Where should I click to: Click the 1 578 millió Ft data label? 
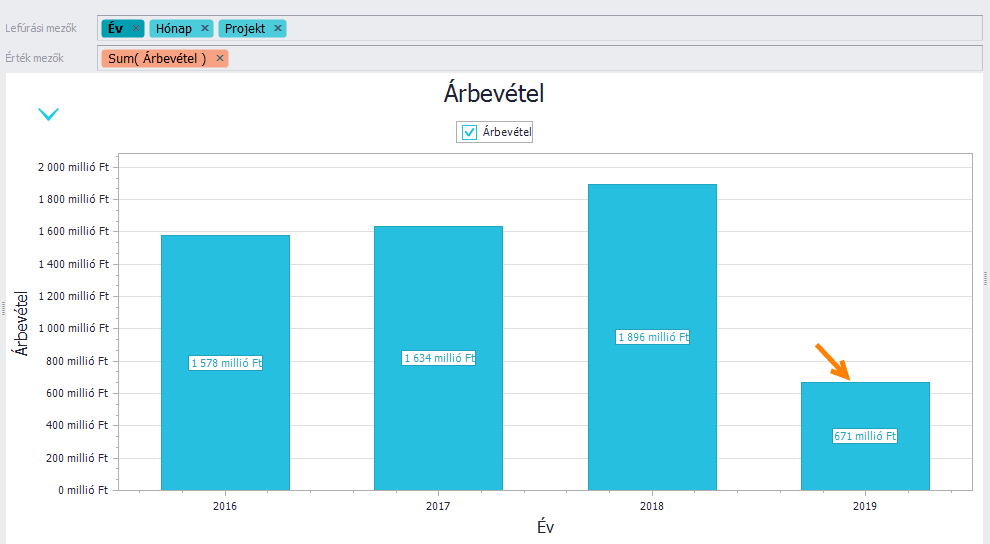tap(226, 363)
